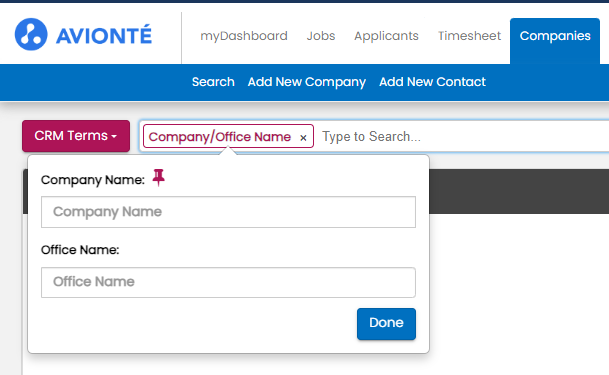Click into the Company Name input box
The height and width of the screenshot is (375, 609).
[228, 212]
